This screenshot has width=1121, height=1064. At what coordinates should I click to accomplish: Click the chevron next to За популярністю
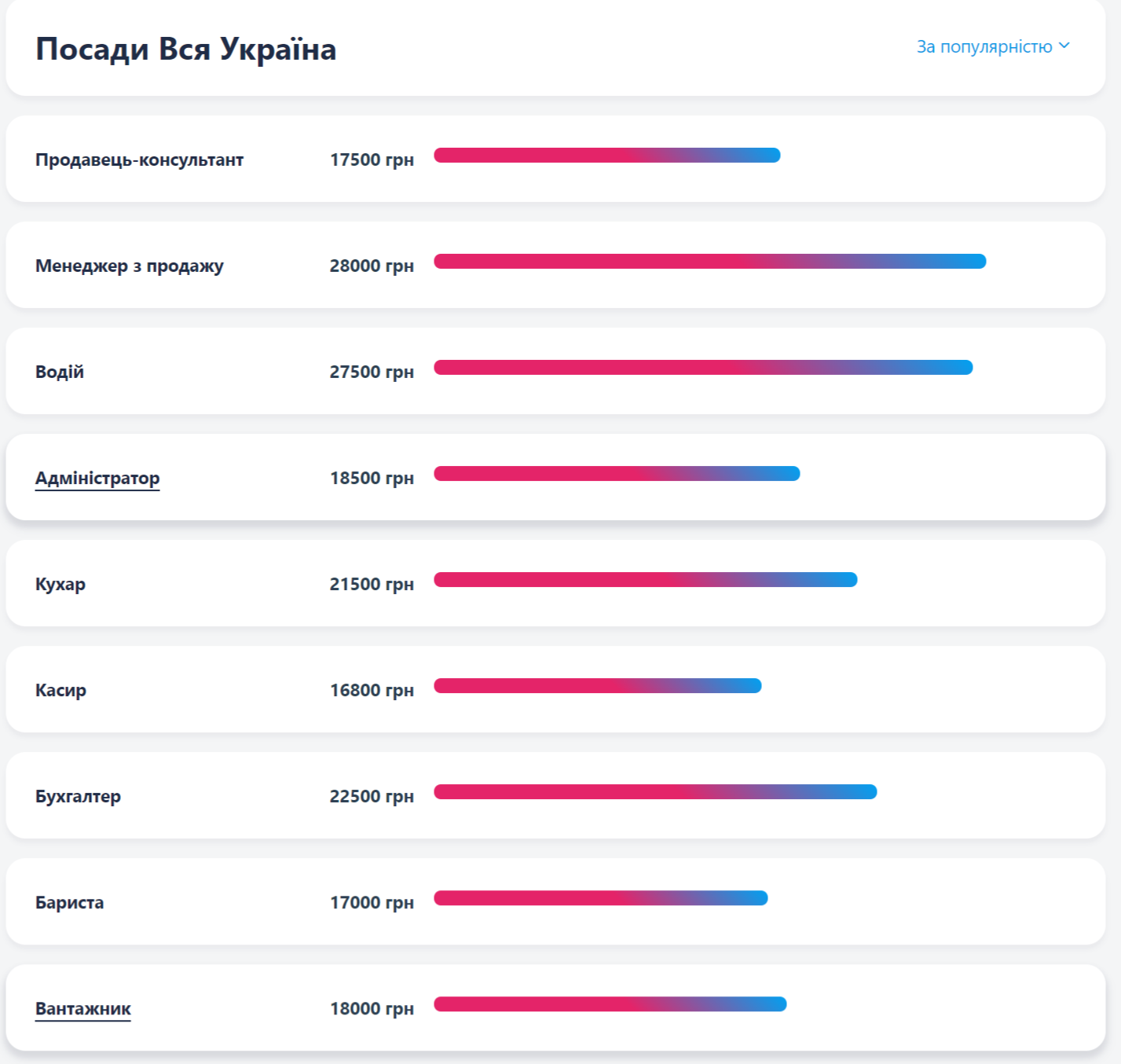[1064, 46]
